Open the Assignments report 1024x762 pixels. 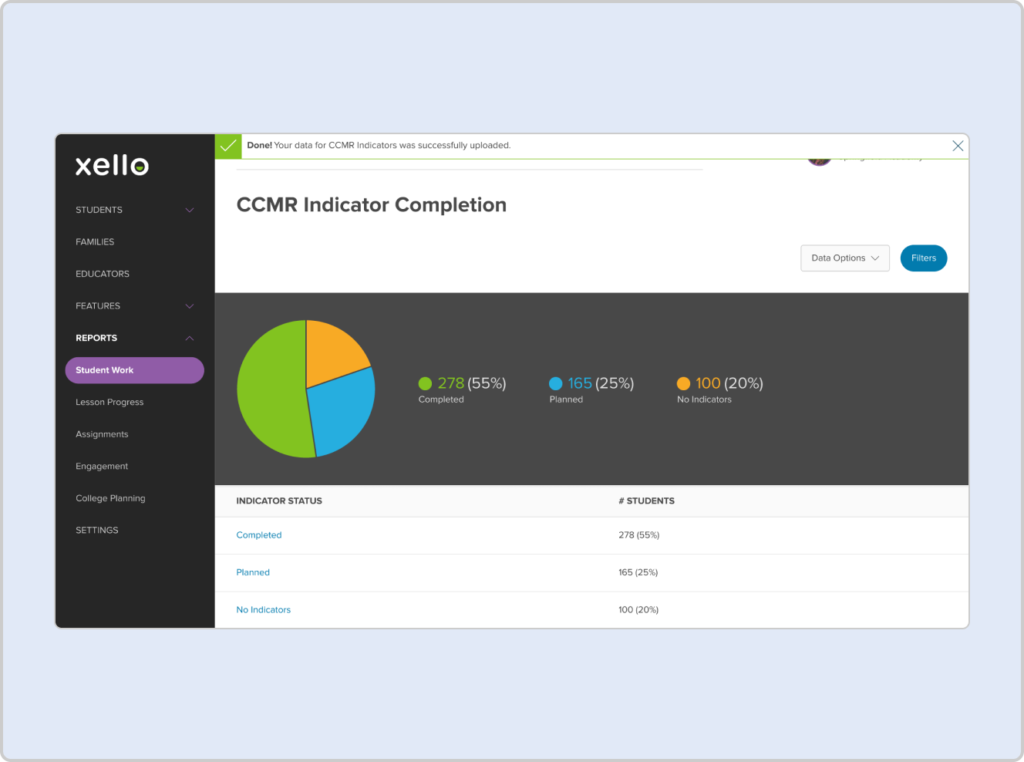click(x=102, y=434)
